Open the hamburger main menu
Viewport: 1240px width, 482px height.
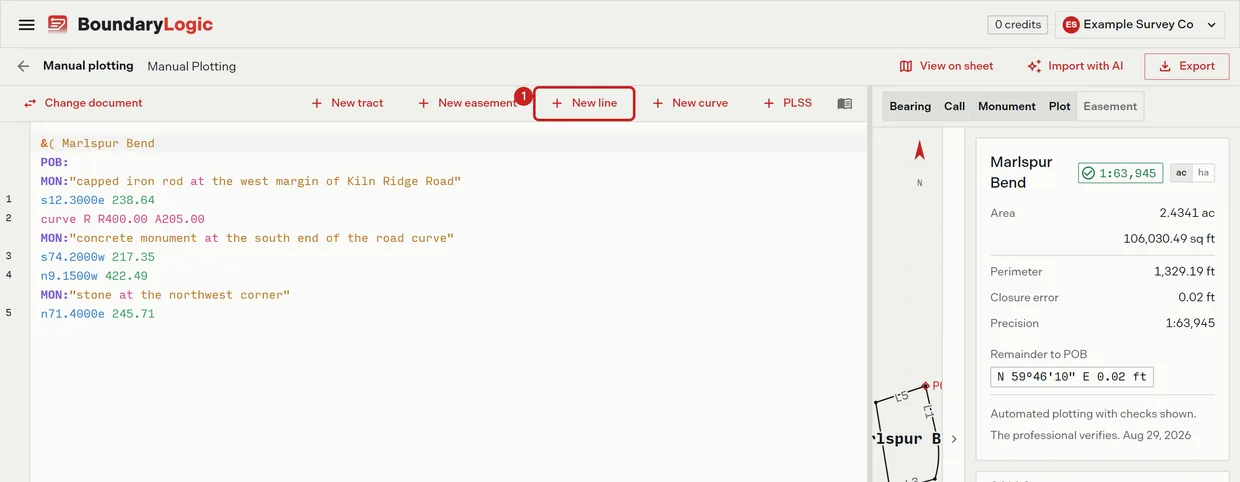(x=27, y=25)
